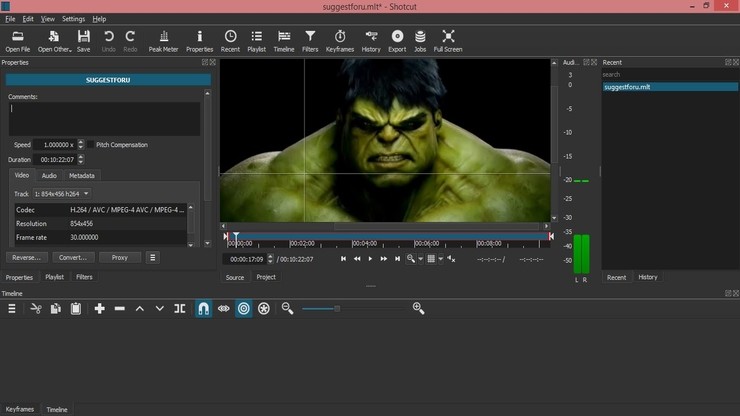Open the Properties hamburger menu button
The image size is (740, 416).
click(152, 257)
